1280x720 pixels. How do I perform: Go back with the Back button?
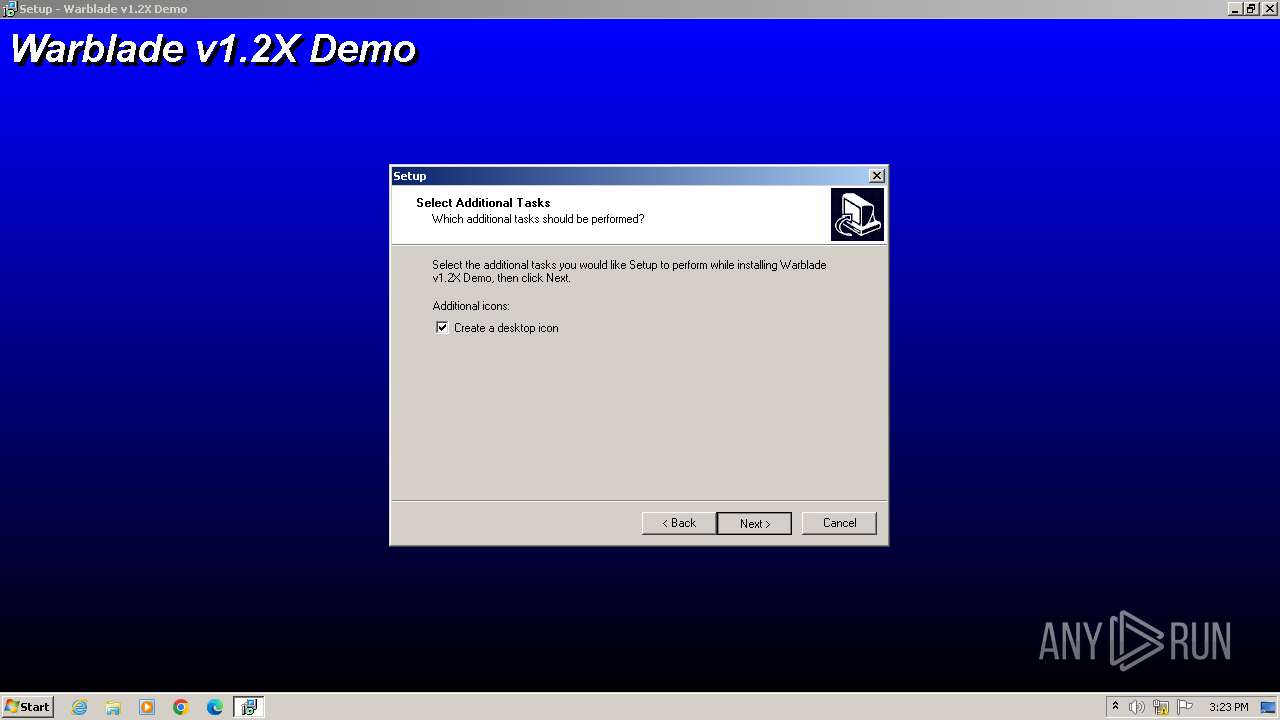click(679, 523)
